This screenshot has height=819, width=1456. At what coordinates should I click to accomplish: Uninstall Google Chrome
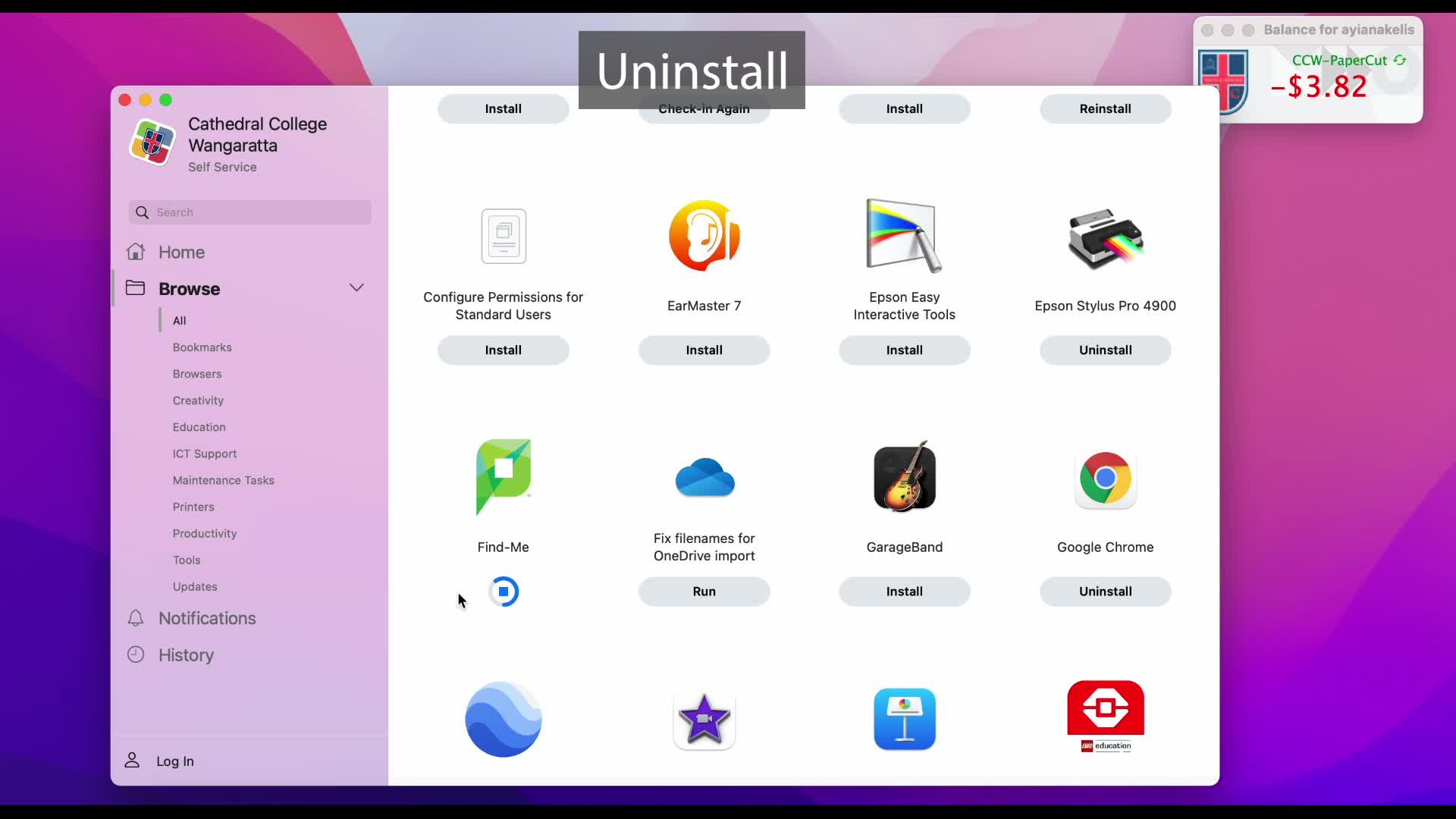(1105, 591)
